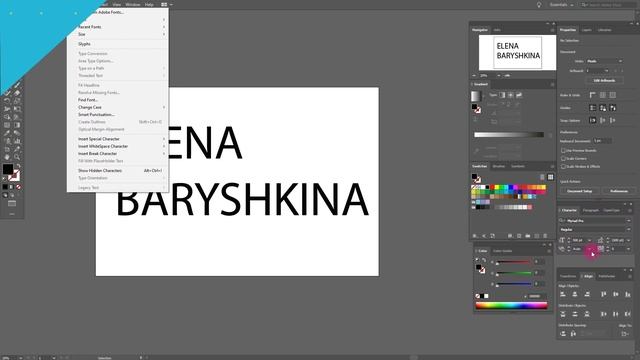Open the font size dropdown in Character
640x360 pixels.
589,240
